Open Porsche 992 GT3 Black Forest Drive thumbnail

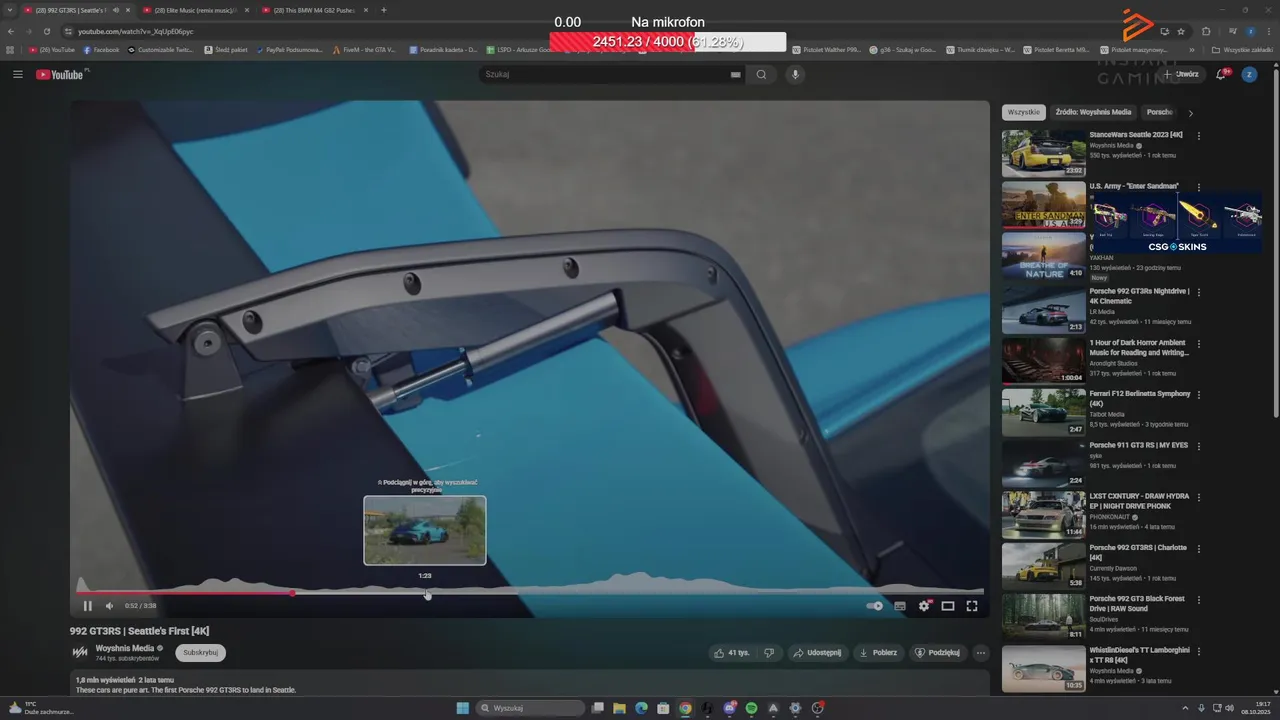(x=1044, y=617)
